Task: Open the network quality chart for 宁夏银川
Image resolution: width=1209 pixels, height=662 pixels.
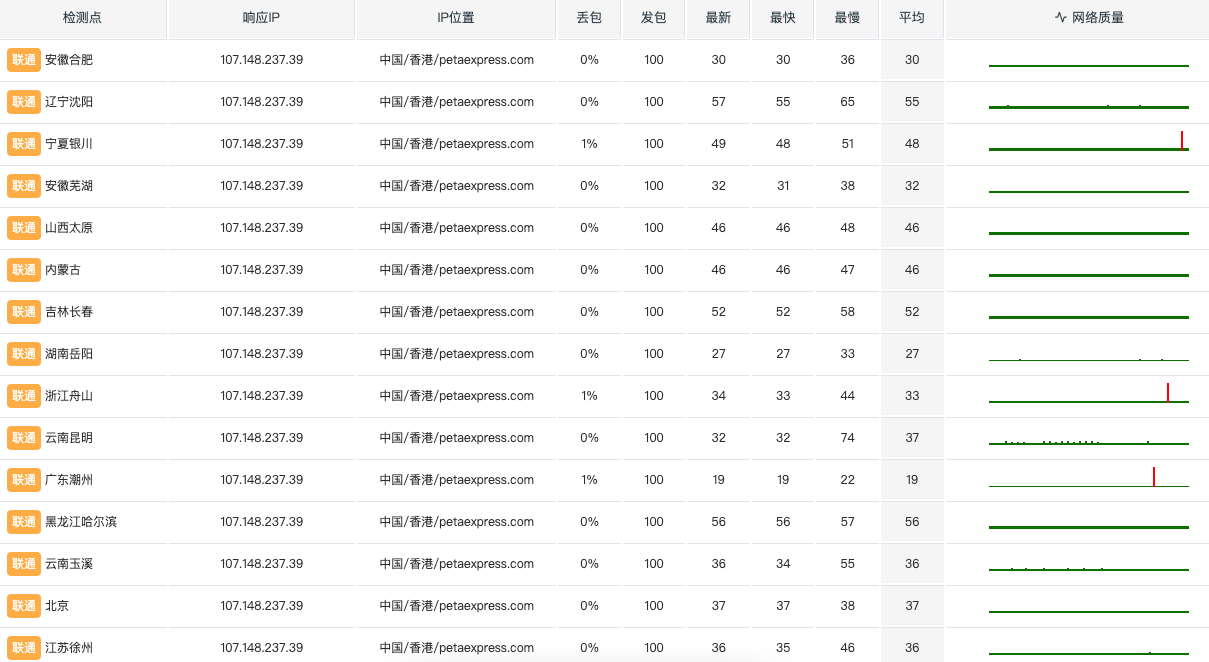Action: [1089, 141]
